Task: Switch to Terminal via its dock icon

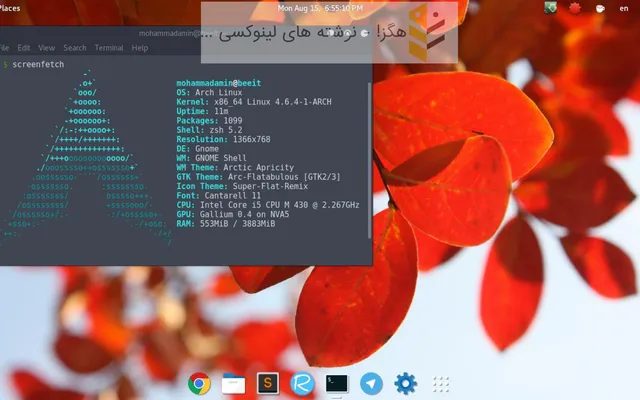Action: coord(336,384)
